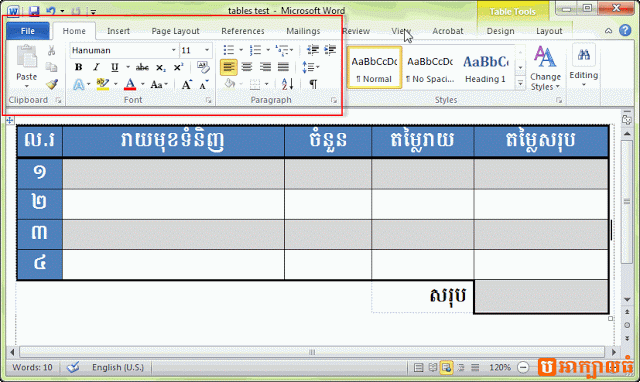Click the Shrink Font icon
This screenshot has width=640, height=382.
[204, 84]
